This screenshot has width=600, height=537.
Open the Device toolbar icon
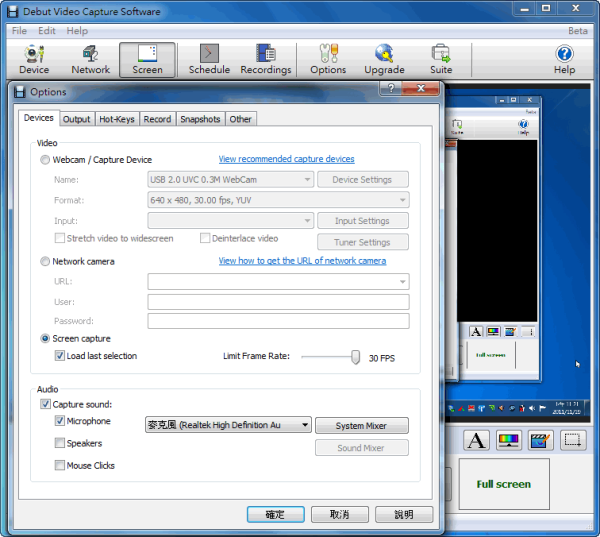coord(34,60)
